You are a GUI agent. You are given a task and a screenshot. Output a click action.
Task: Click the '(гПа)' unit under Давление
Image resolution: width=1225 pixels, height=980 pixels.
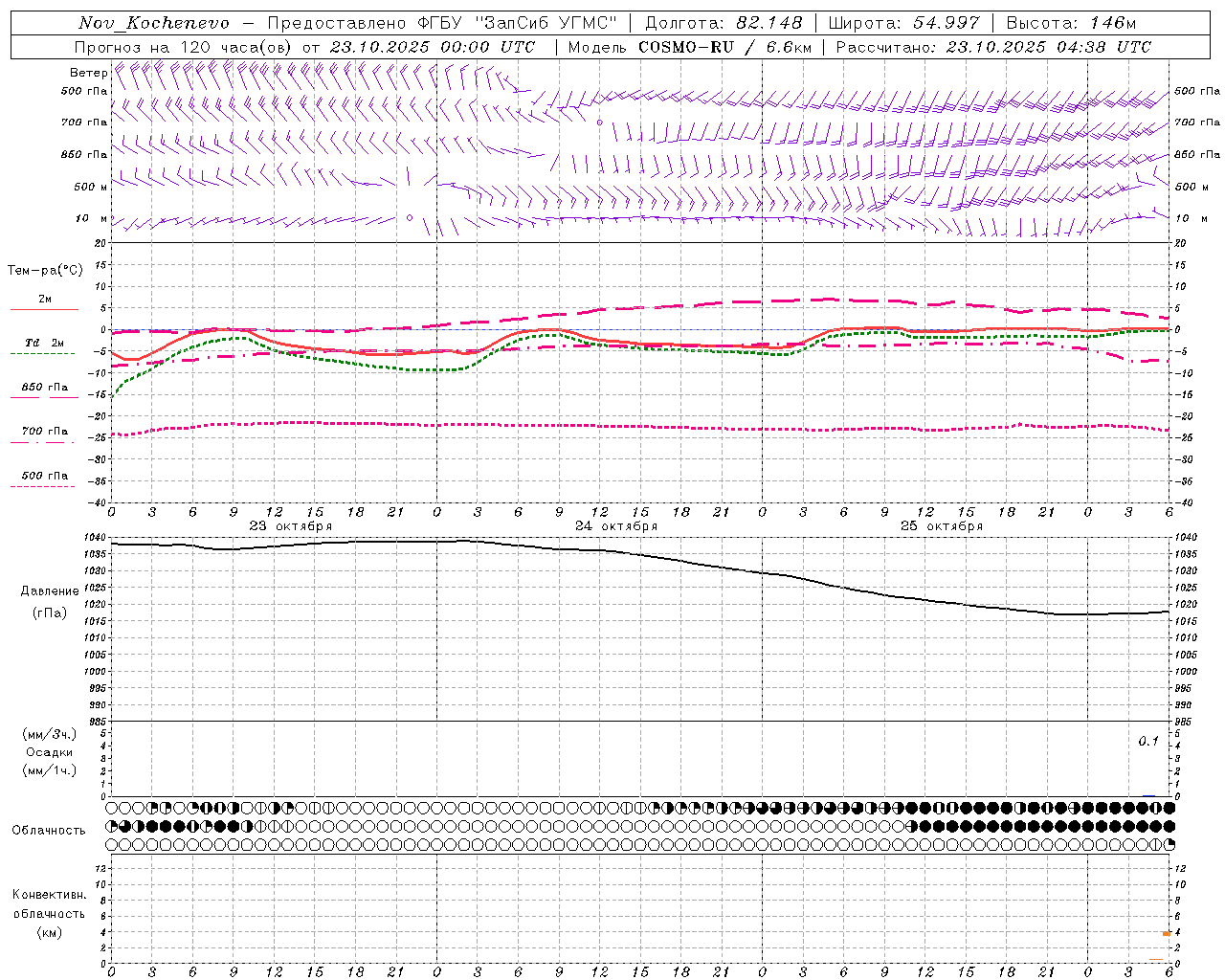(50, 613)
